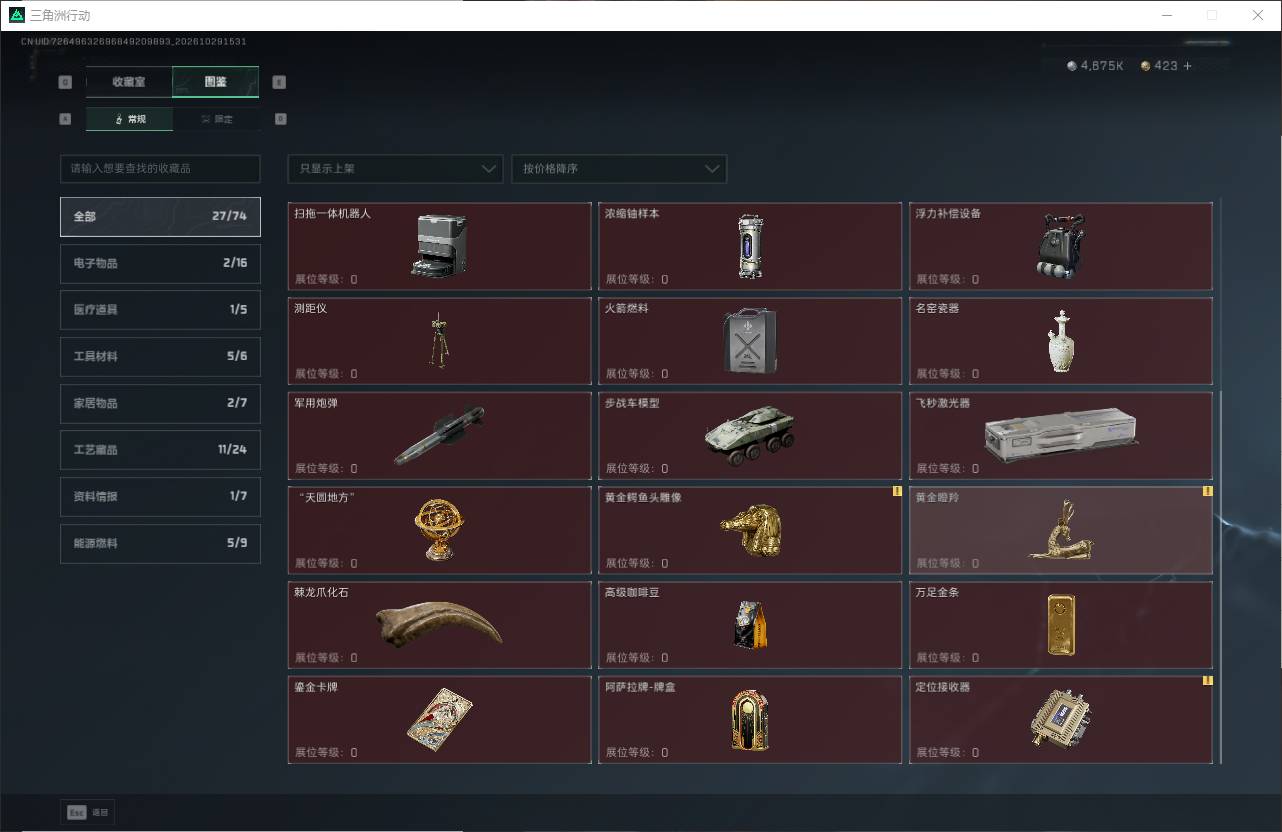This screenshot has width=1282, height=832.
Task: Open the 步战车模型 vehicle model
Action: [750, 436]
